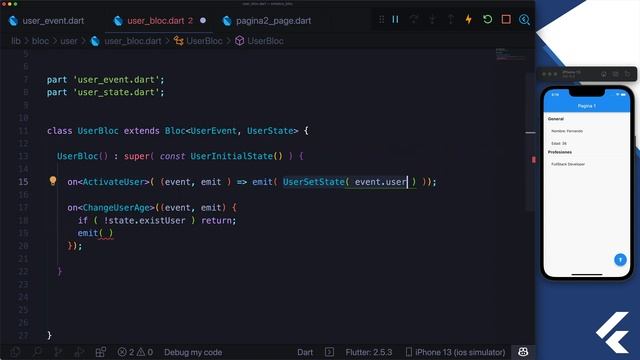Open the Explorer icon in the status bar
This screenshot has width=640, height=360.
point(16,352)
